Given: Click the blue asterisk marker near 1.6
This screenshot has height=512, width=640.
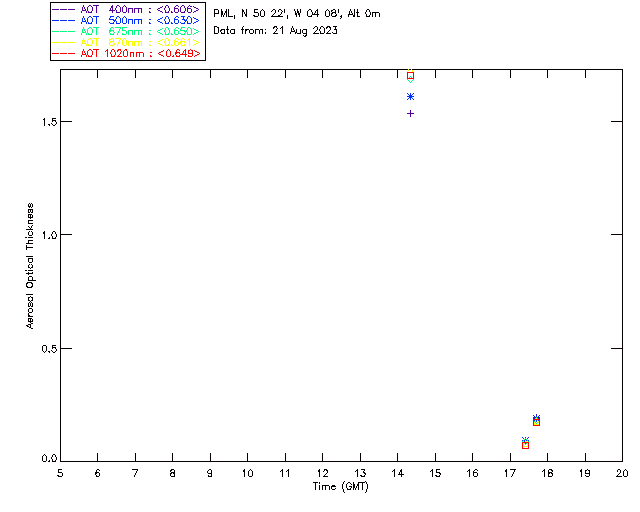Looking at the screenshot, I should pyautogui.click(x=411, y=97).
